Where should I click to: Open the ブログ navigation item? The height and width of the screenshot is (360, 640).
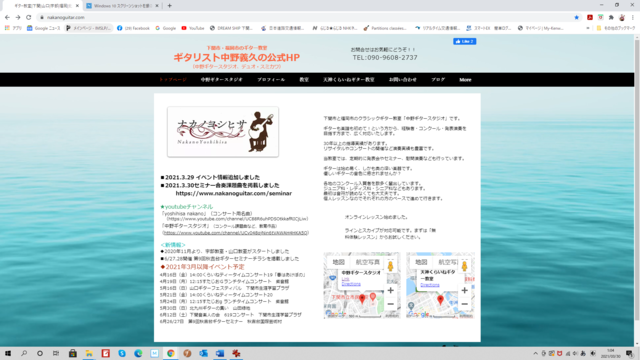(438, 80)
